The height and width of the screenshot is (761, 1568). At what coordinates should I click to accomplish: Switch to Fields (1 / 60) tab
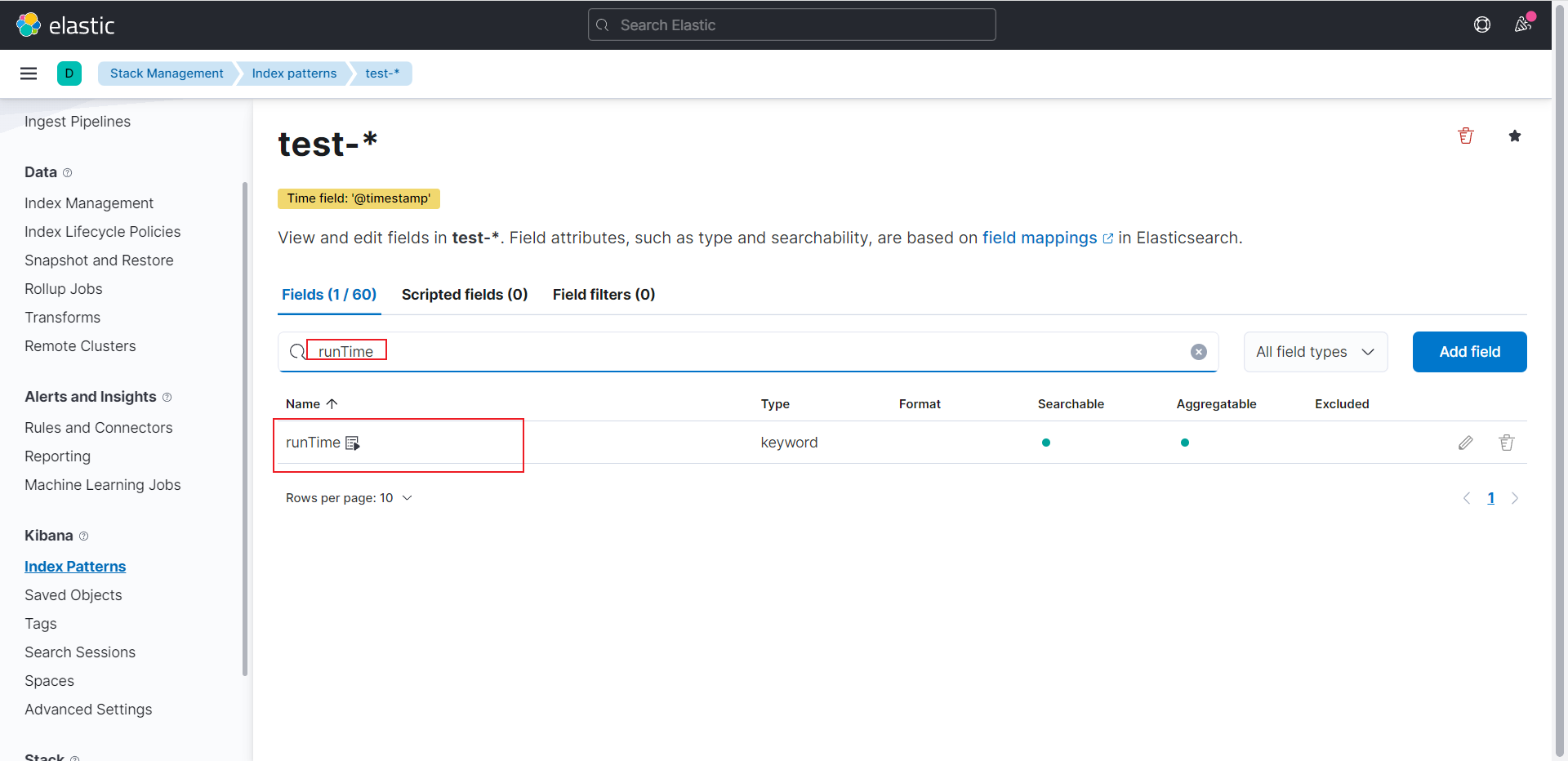coord(329,295)
